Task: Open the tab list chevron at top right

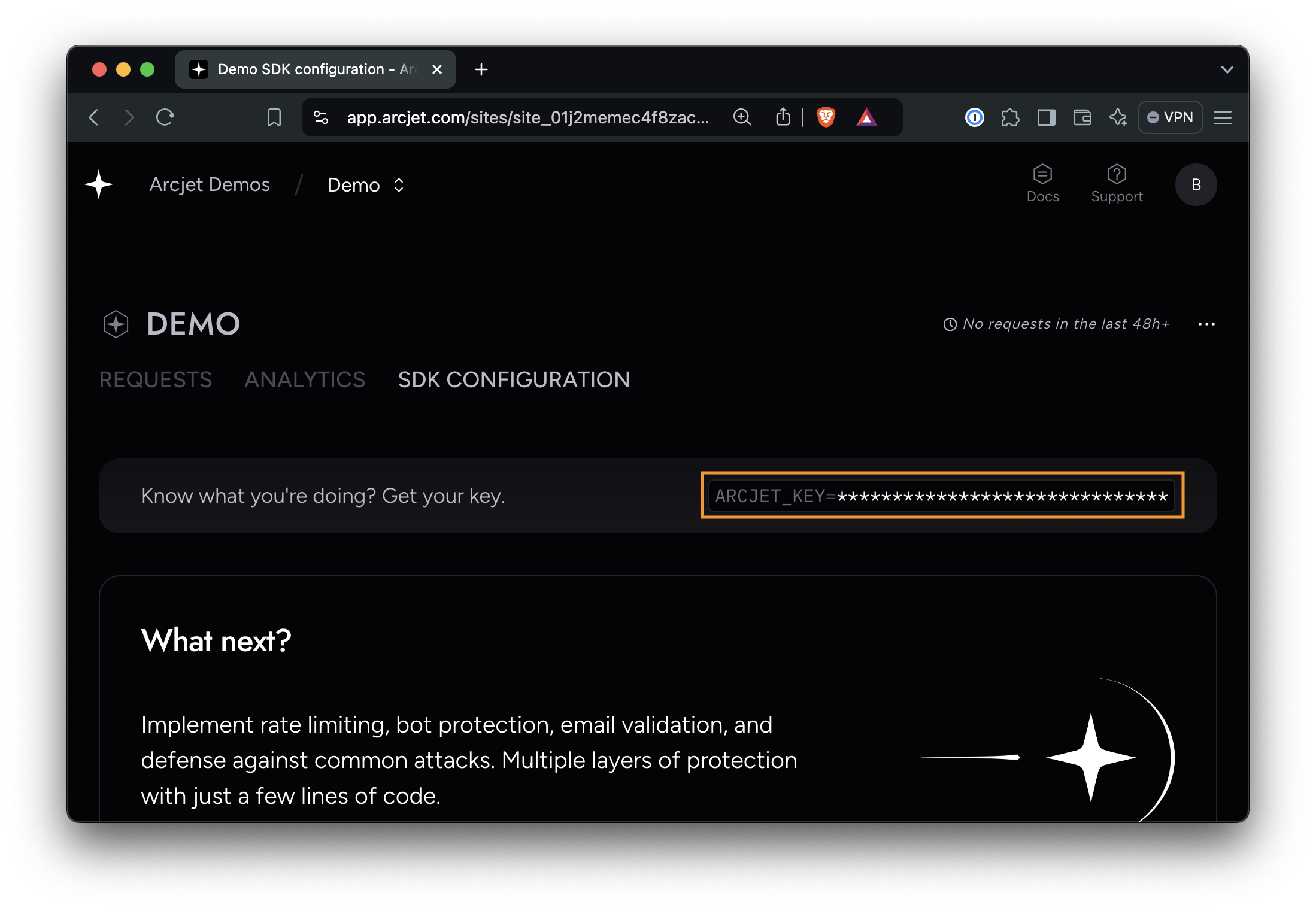Action: (1227, 69)
